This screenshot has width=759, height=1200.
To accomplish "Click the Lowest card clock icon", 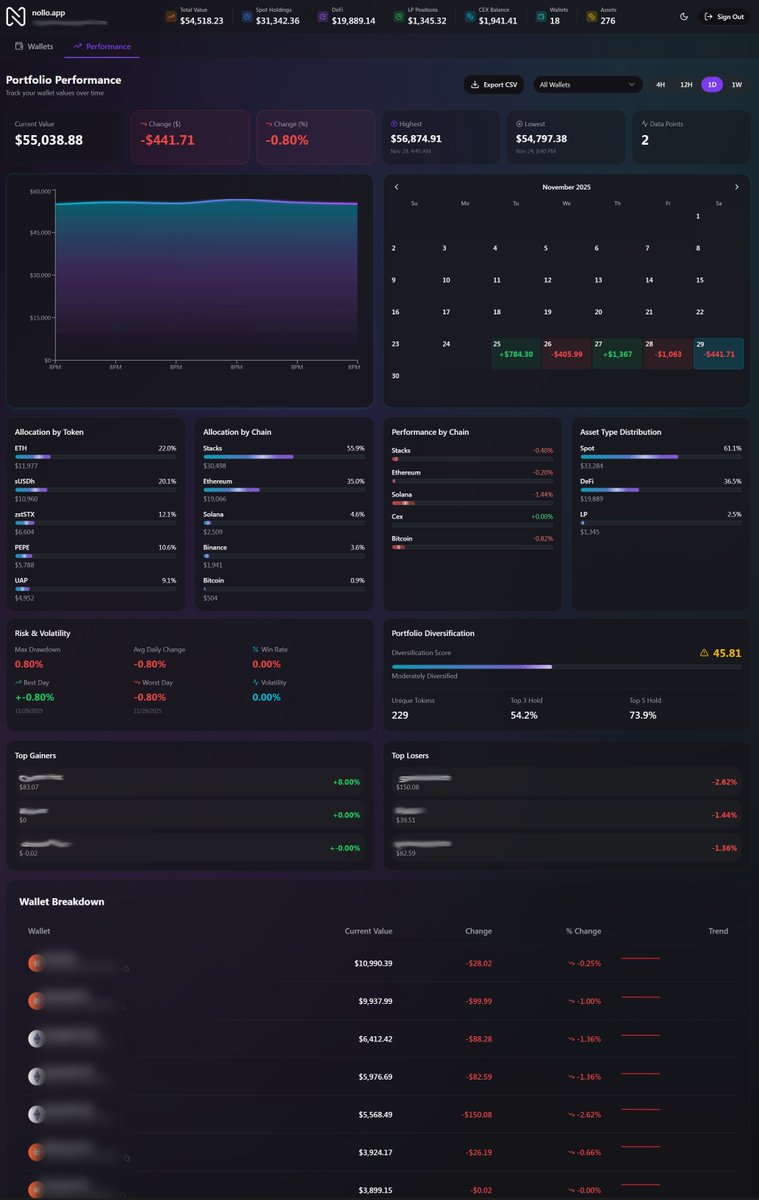I will click(x=519, y=124).
